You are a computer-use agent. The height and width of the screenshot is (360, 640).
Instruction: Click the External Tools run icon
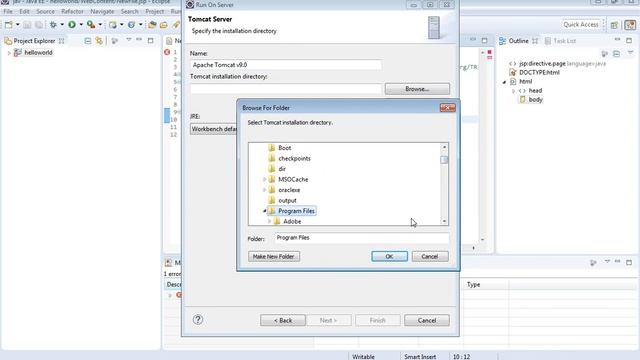click(91, 25)
